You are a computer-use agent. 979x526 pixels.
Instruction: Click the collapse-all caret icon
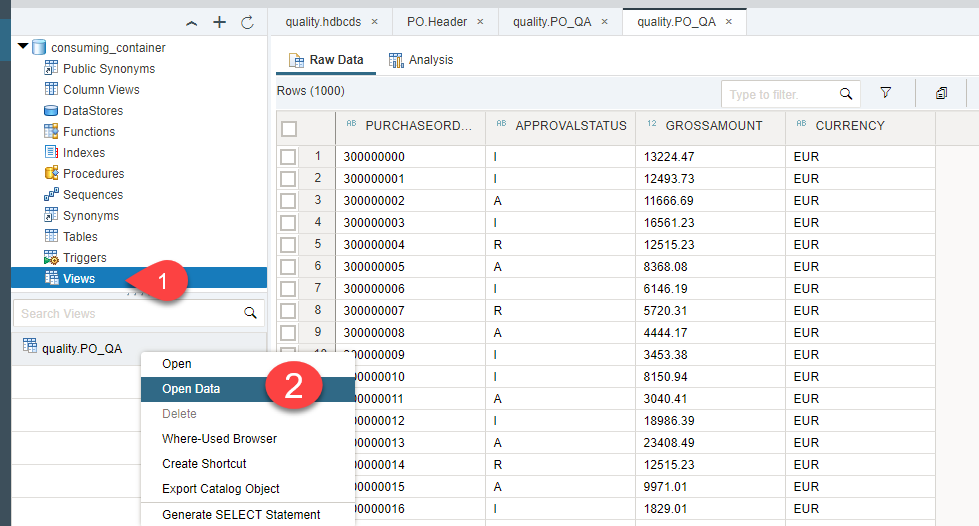(192, 23)
